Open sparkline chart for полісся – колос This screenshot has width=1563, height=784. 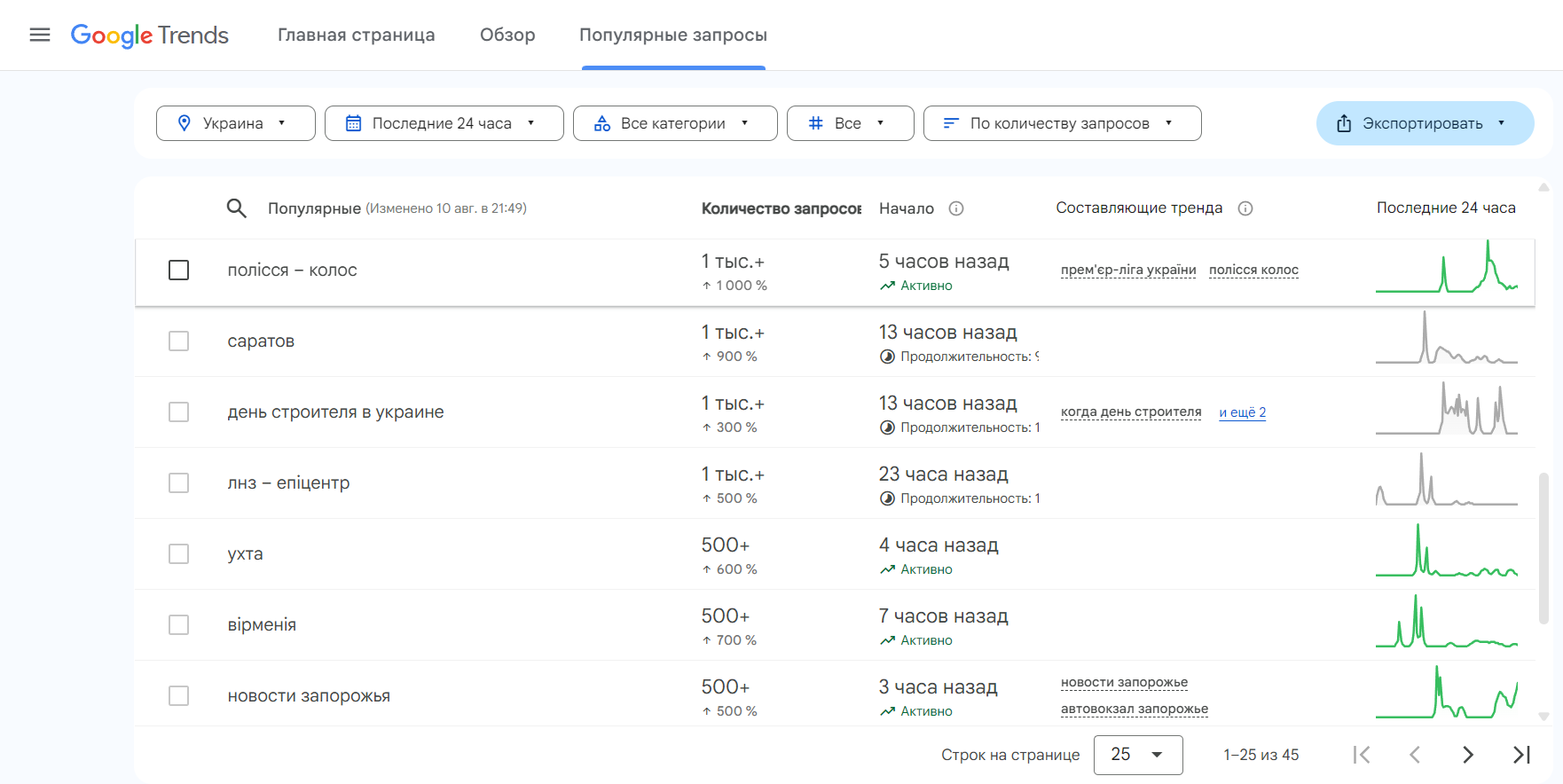[x=1447, y=266]
